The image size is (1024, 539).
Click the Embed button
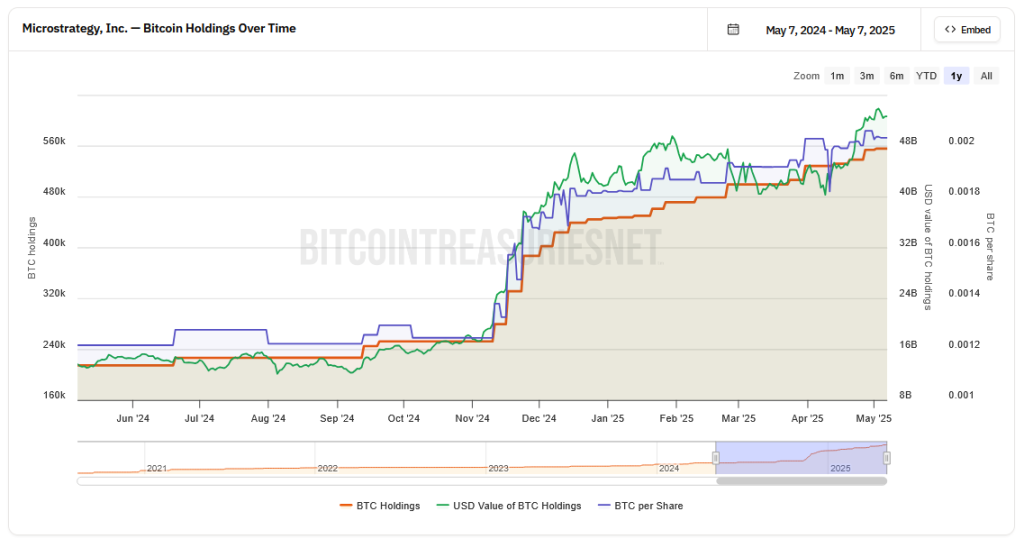coord(967,29)
